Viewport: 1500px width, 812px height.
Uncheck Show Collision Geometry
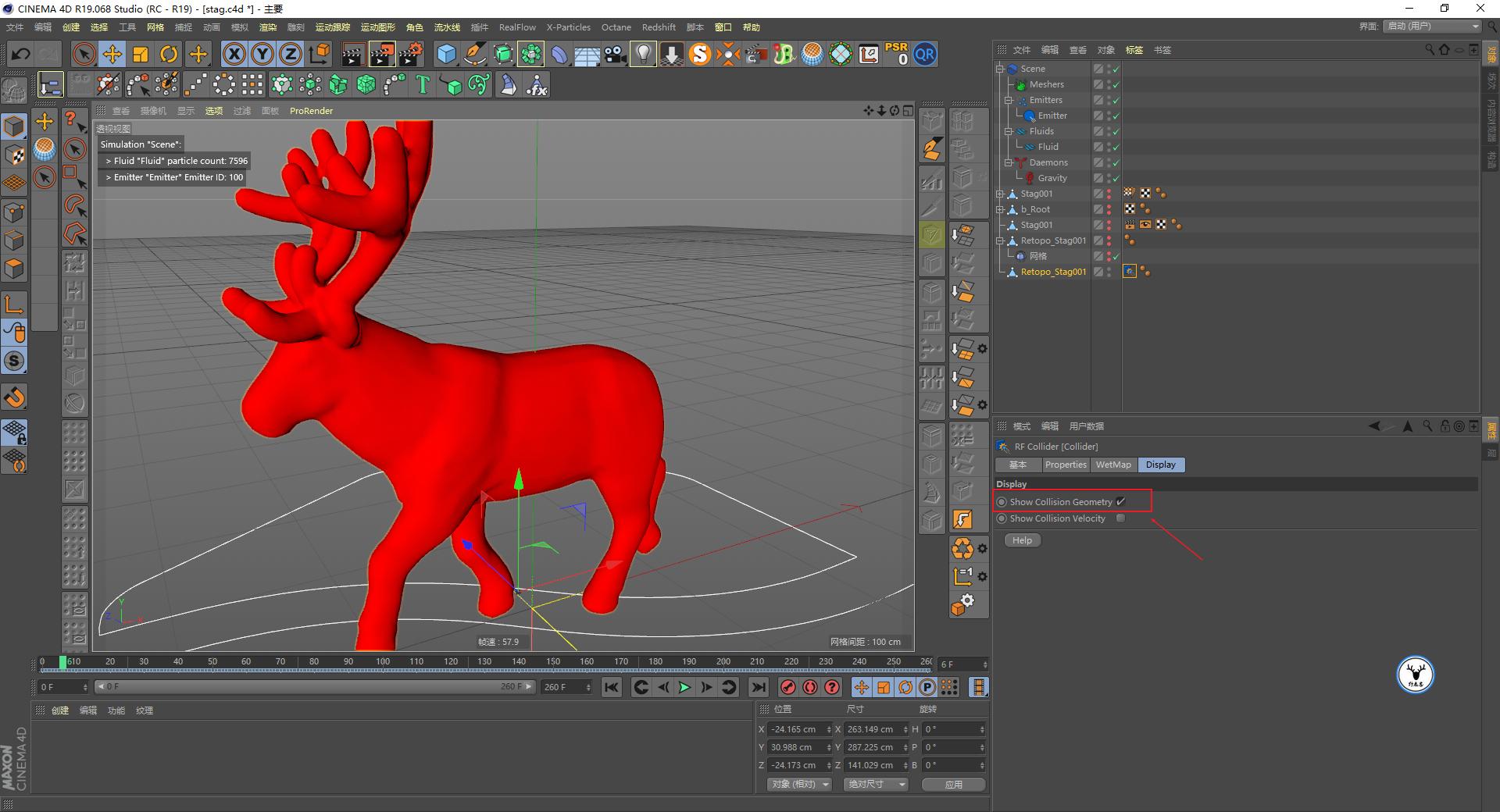pos(1120,502)
